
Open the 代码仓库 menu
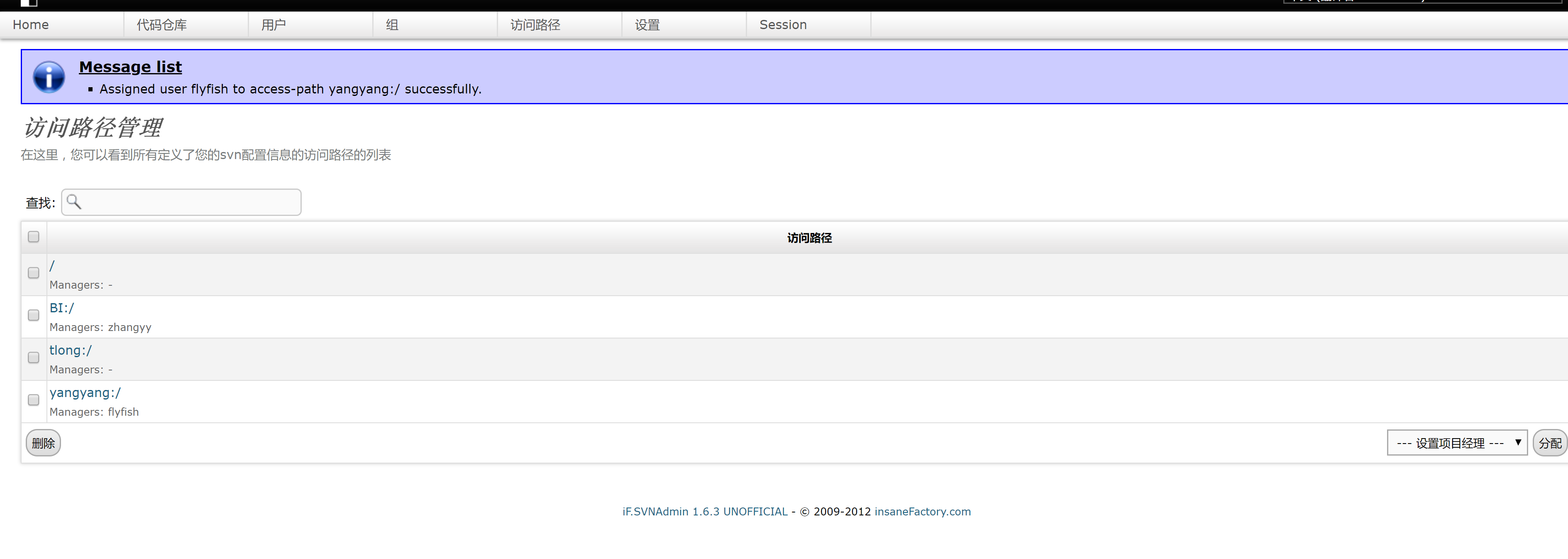point(161,25)
